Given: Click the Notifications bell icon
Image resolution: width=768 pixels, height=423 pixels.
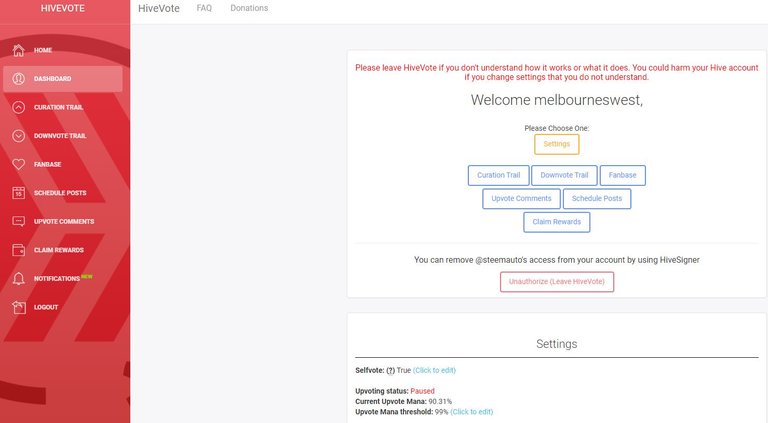Looking at the screenshot, I should point(19,279).
